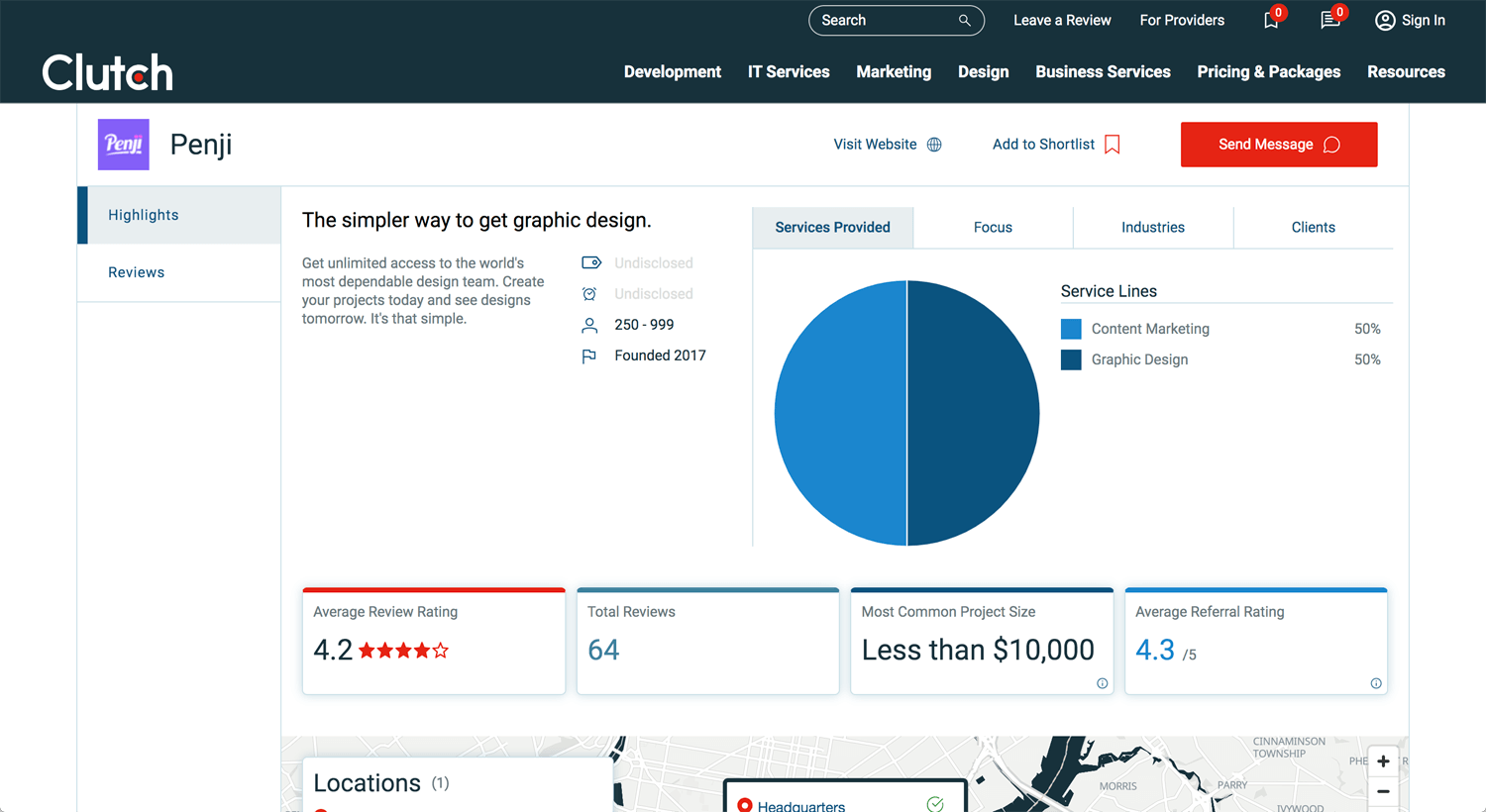Click the Founded 2017 text
Image resolution: width=1486 pixels, height=812 pixels.
click(660, 355)
